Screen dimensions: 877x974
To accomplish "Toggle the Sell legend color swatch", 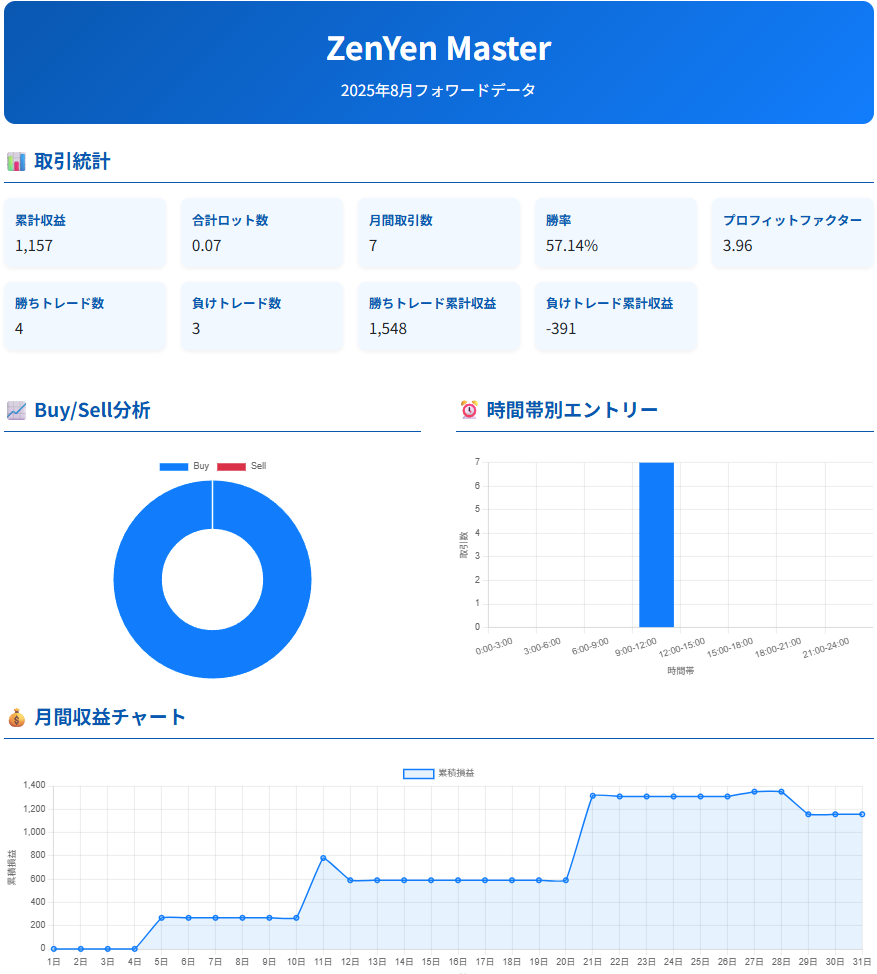I will [231, 467].
